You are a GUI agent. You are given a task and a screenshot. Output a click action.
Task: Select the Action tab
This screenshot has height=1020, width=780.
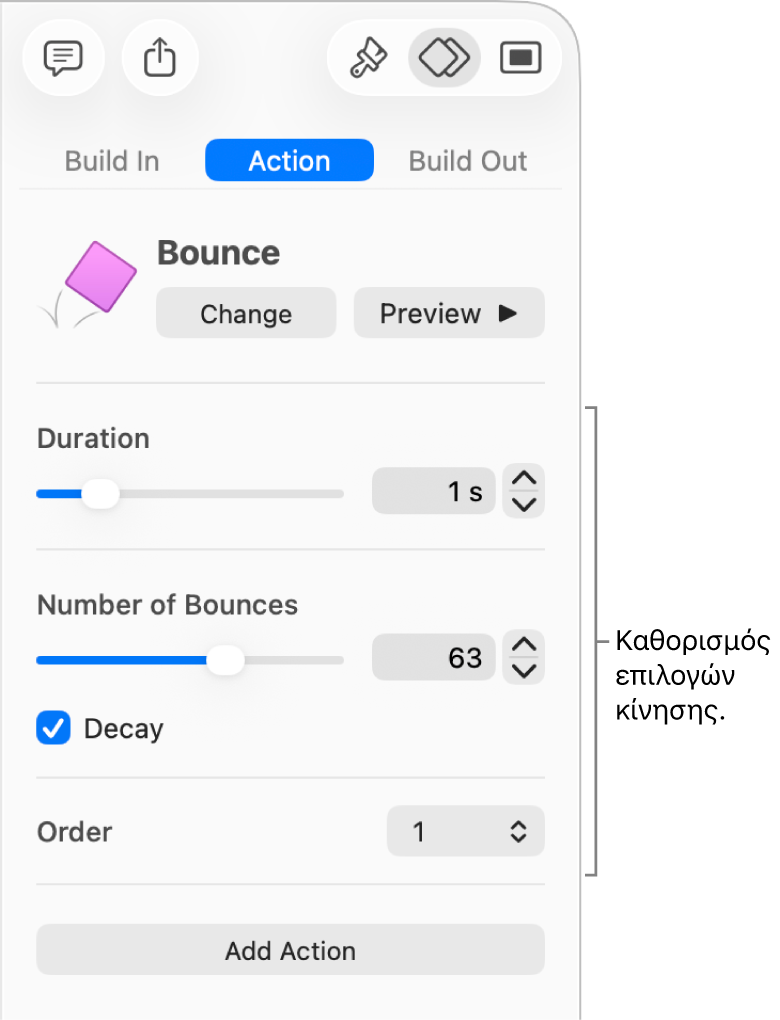[289, 161]
